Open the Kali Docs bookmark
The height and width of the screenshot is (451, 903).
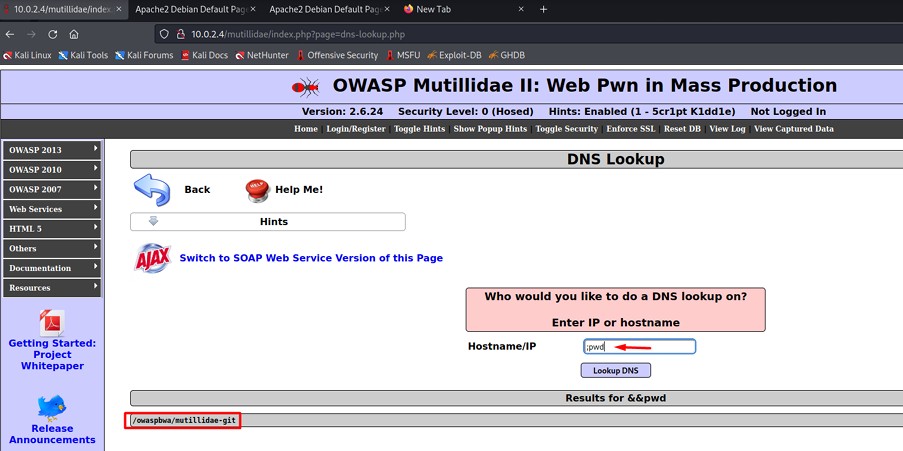click(204, 55)
